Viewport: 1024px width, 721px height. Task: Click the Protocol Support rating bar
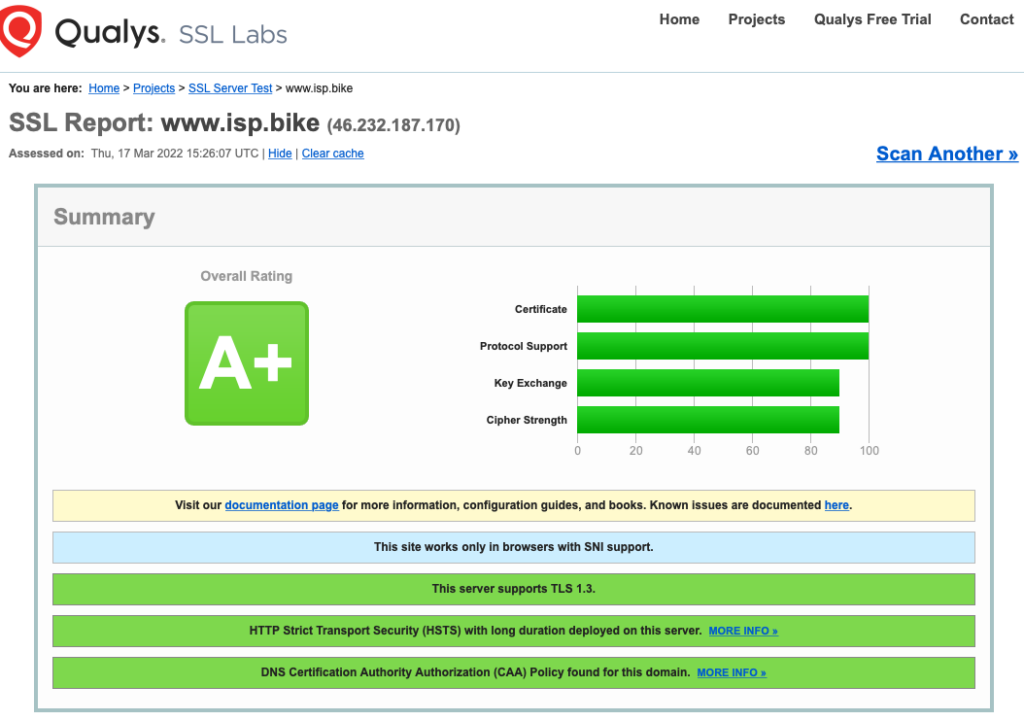(723, 346)
